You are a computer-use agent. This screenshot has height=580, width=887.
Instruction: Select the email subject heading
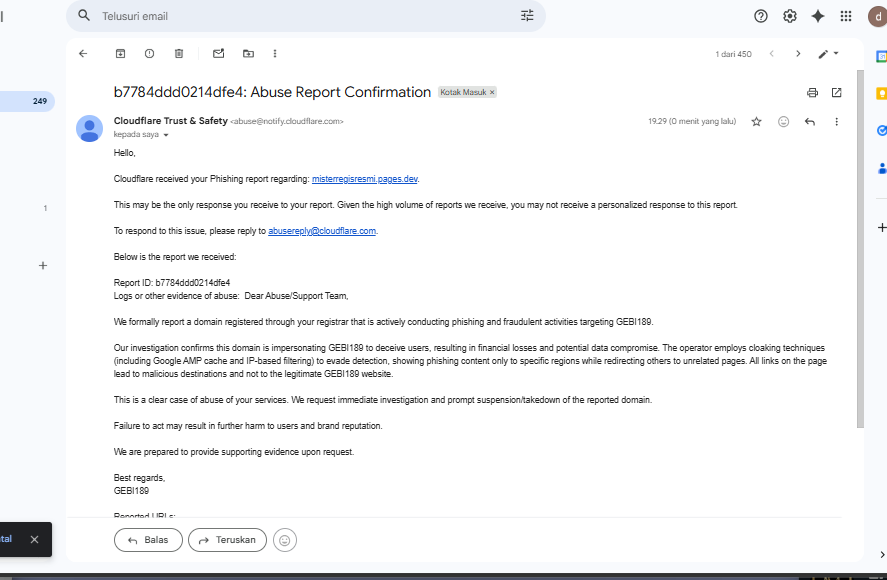(272, 92)
